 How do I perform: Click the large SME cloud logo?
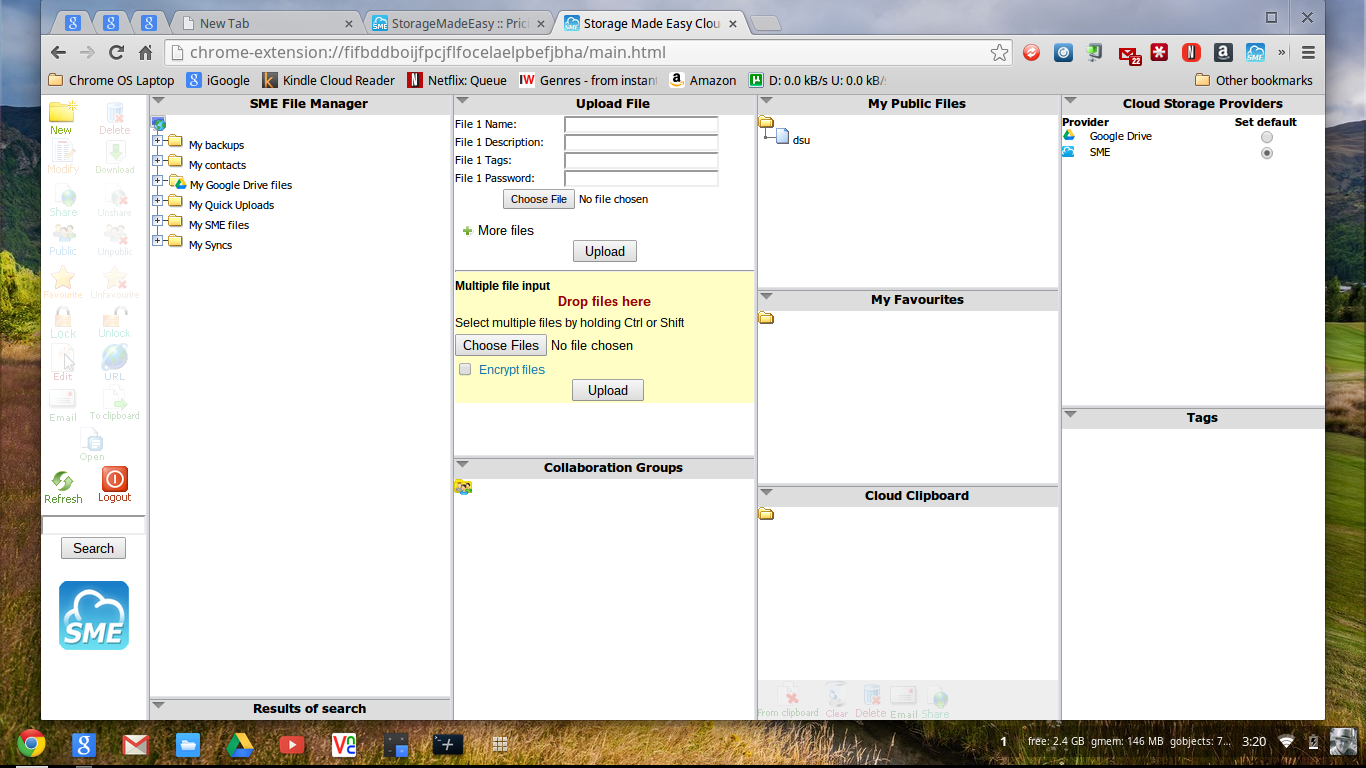point(94,615)
